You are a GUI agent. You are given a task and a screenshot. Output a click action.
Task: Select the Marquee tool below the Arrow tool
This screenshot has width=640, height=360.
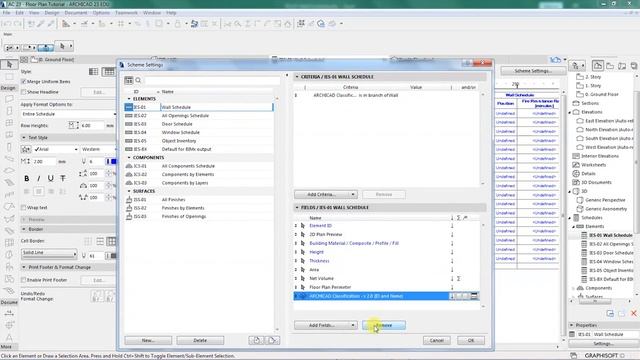tap(9, 77)
